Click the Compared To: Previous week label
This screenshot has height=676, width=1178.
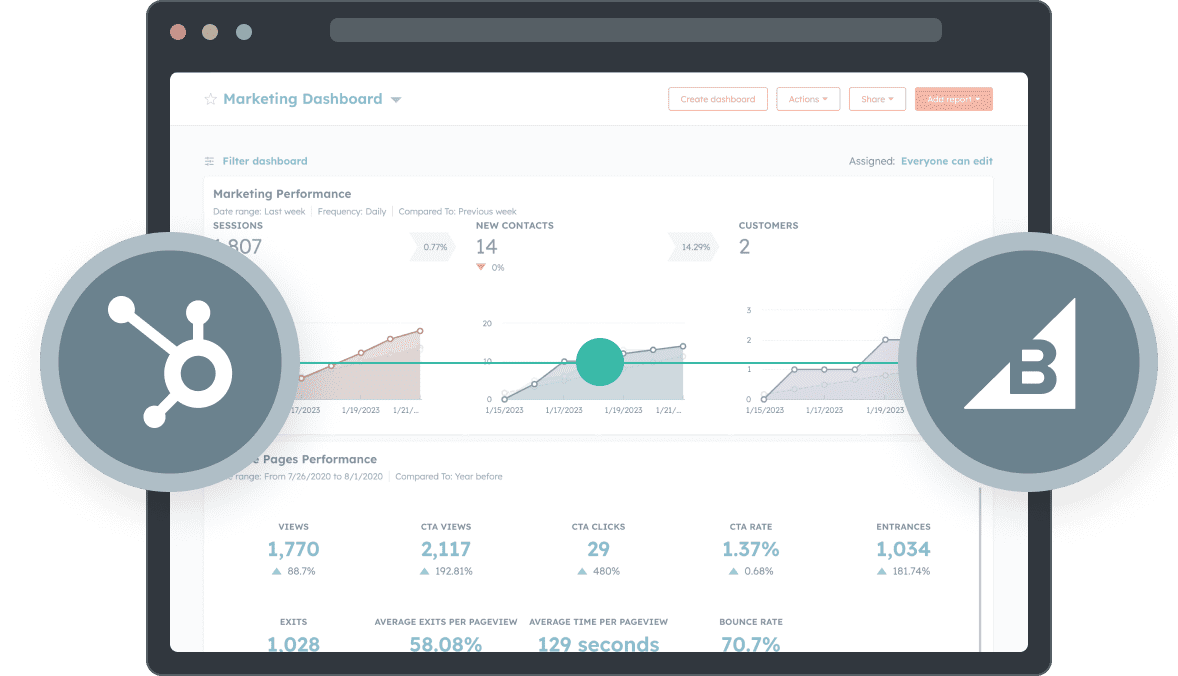point(458,211)
